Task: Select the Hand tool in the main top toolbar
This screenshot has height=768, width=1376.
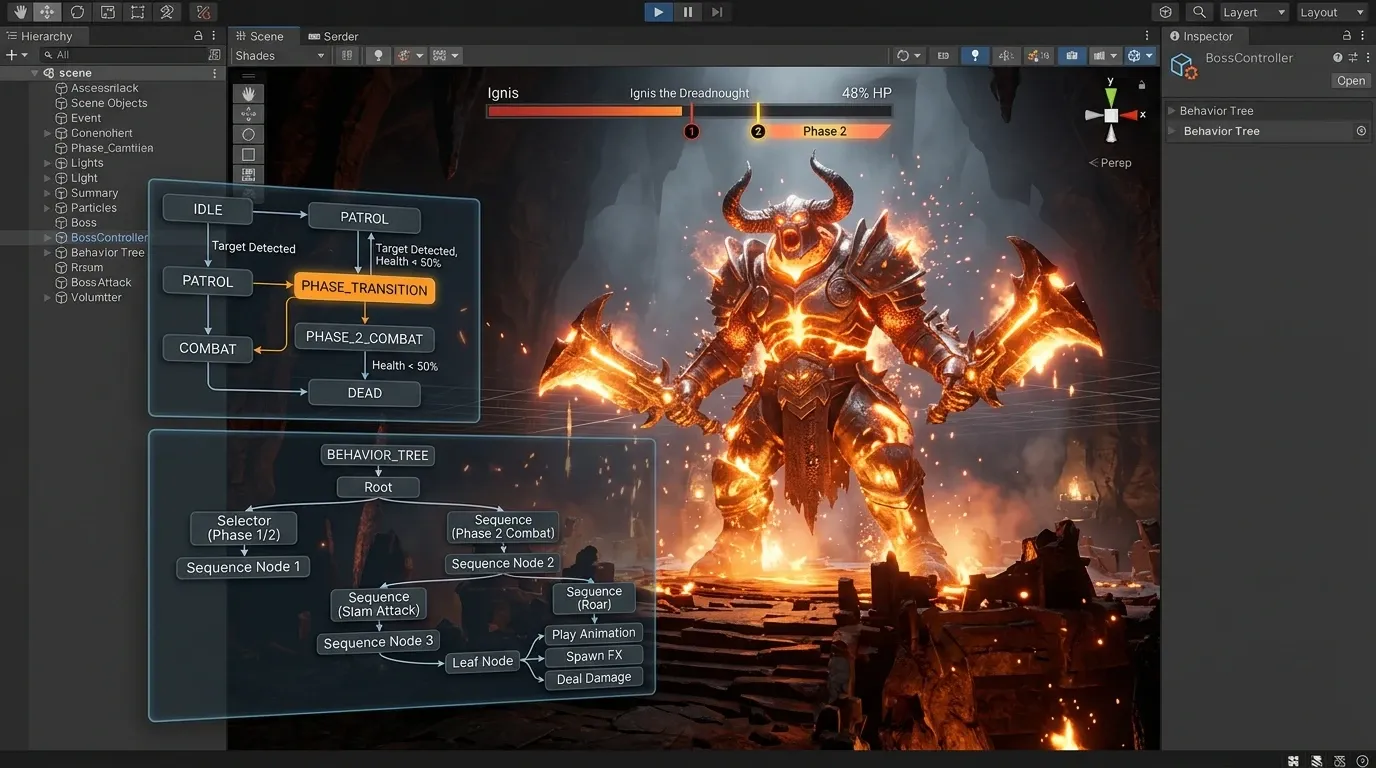Action: [x=19, y=12]
